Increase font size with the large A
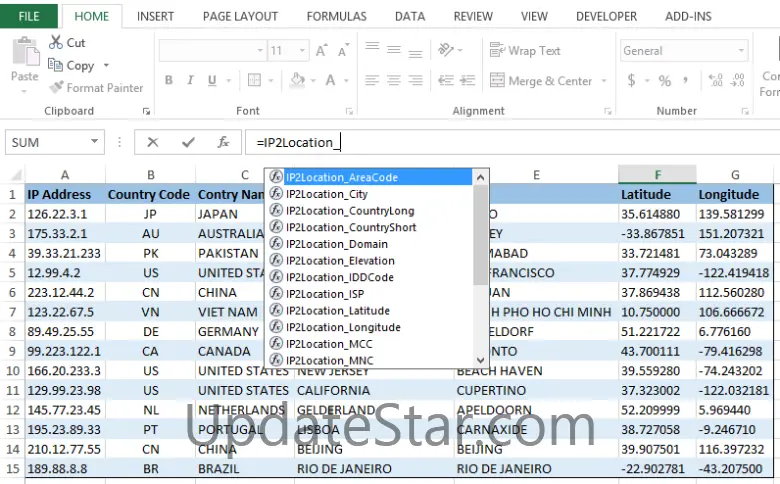780x484 pixels. [x=321, y=50]
